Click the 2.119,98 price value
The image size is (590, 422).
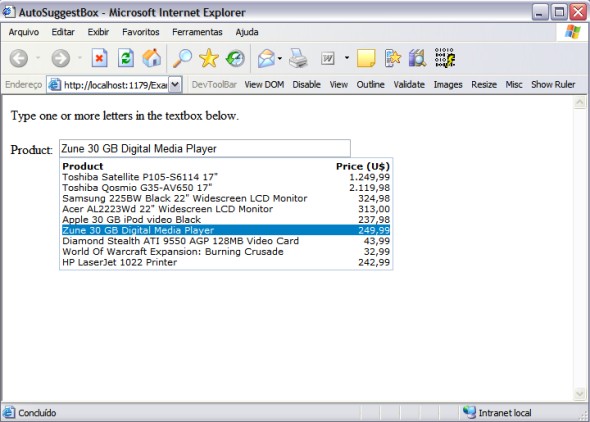(370, 187)
